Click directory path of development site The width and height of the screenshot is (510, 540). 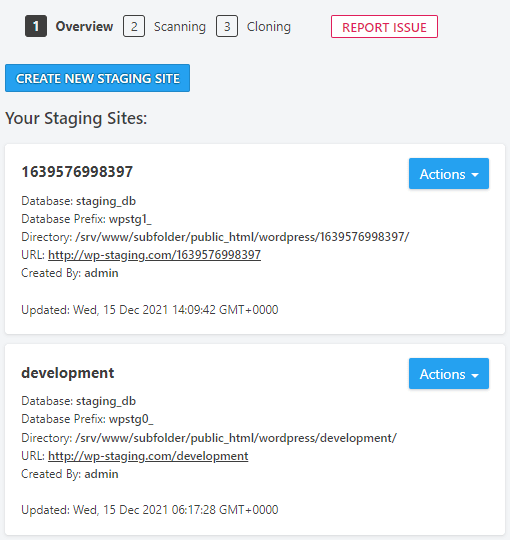[x=236, y=438]
